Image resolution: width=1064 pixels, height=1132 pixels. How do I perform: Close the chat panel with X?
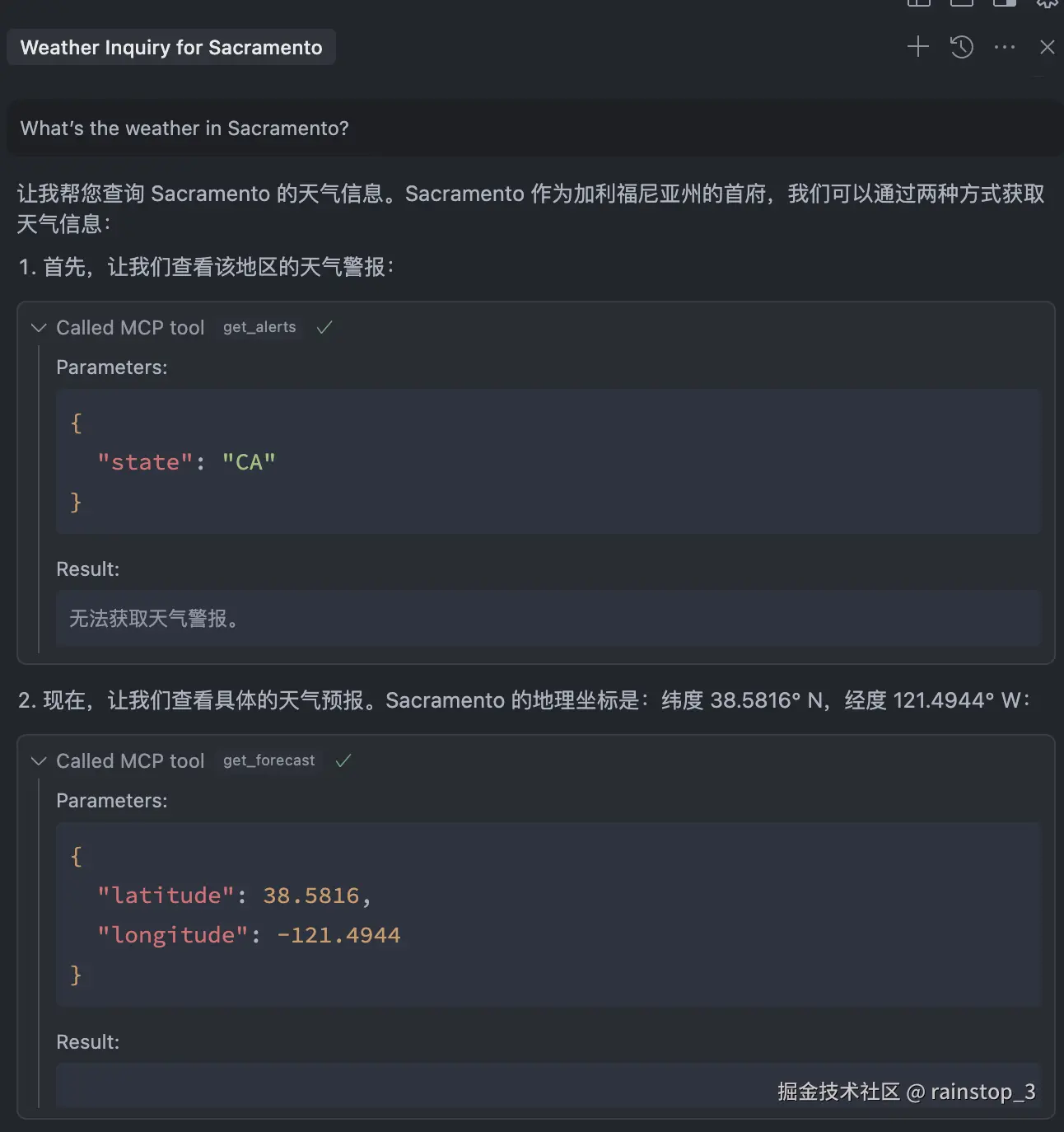pos(1047,47)
